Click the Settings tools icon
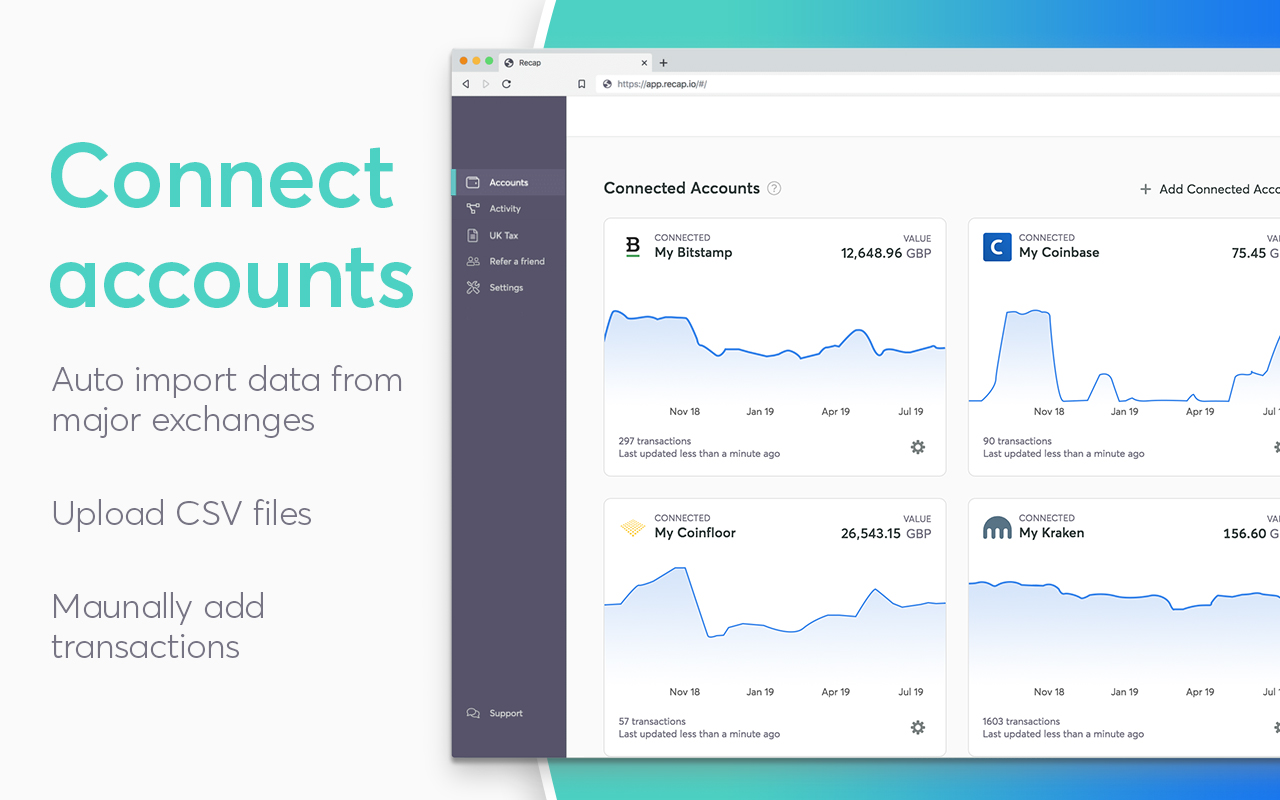 coord(473,287)
